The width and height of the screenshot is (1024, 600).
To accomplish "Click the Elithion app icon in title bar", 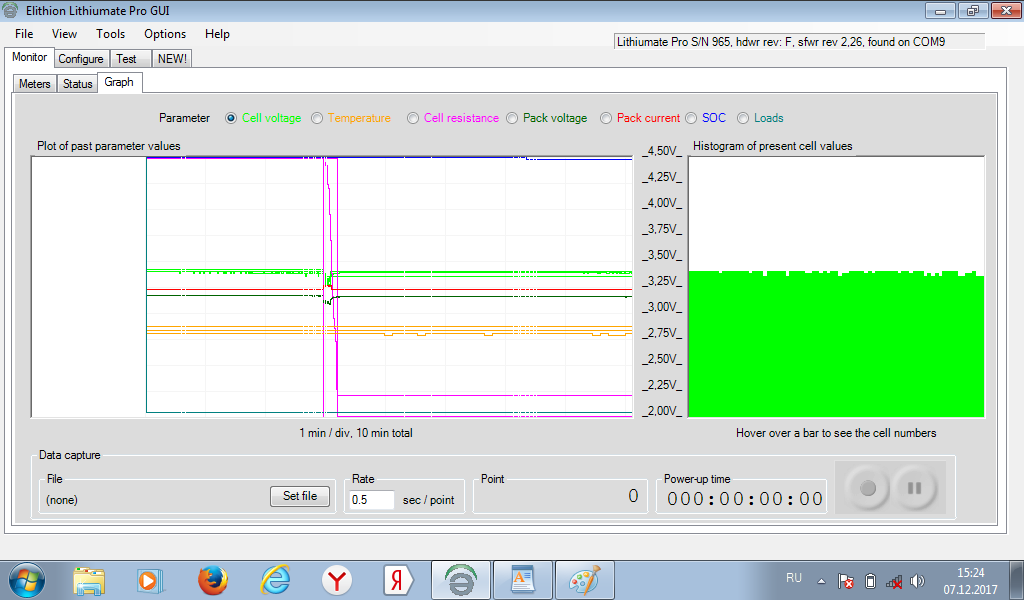I will [10, 10].
